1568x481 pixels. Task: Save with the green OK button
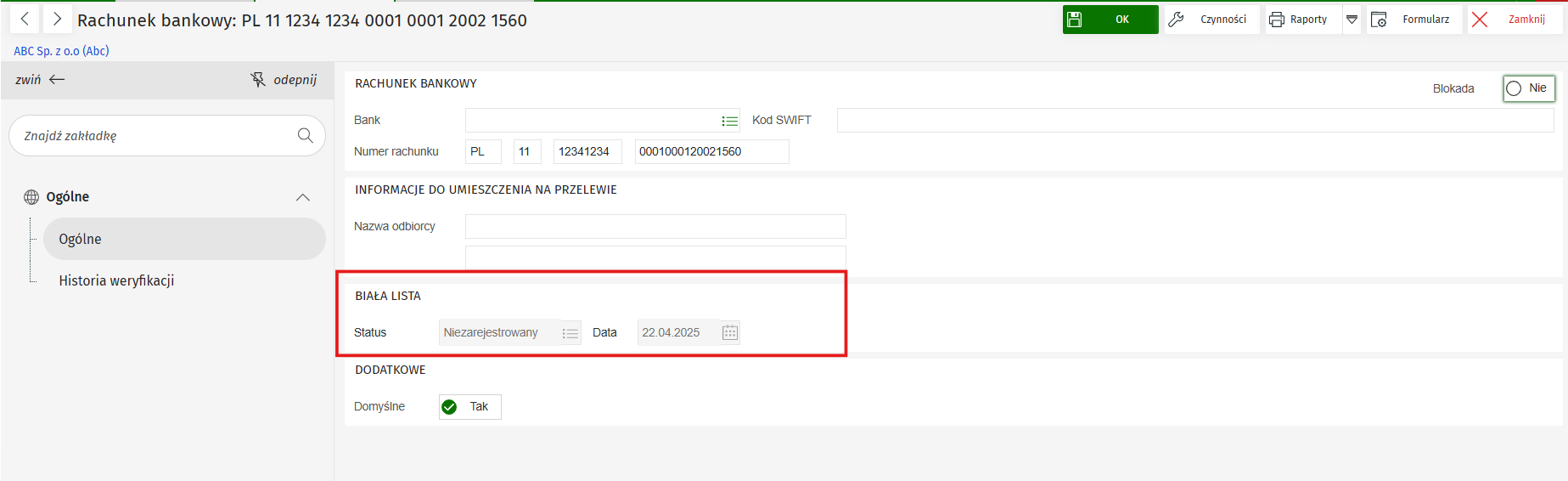click(x=1110, y=20)
